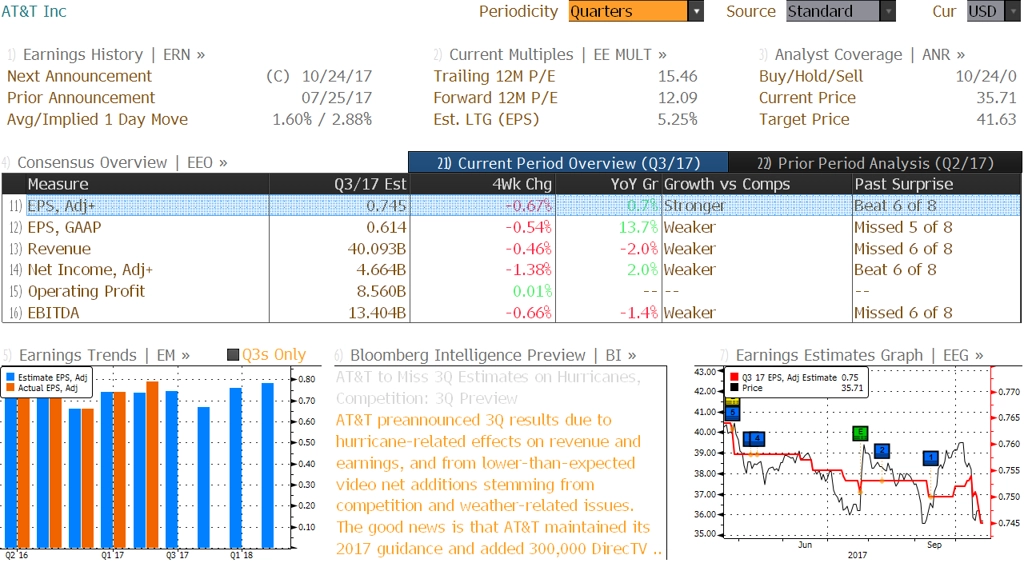Click the red Q3 17 EPS estimate swatch

tap(734, 378)
